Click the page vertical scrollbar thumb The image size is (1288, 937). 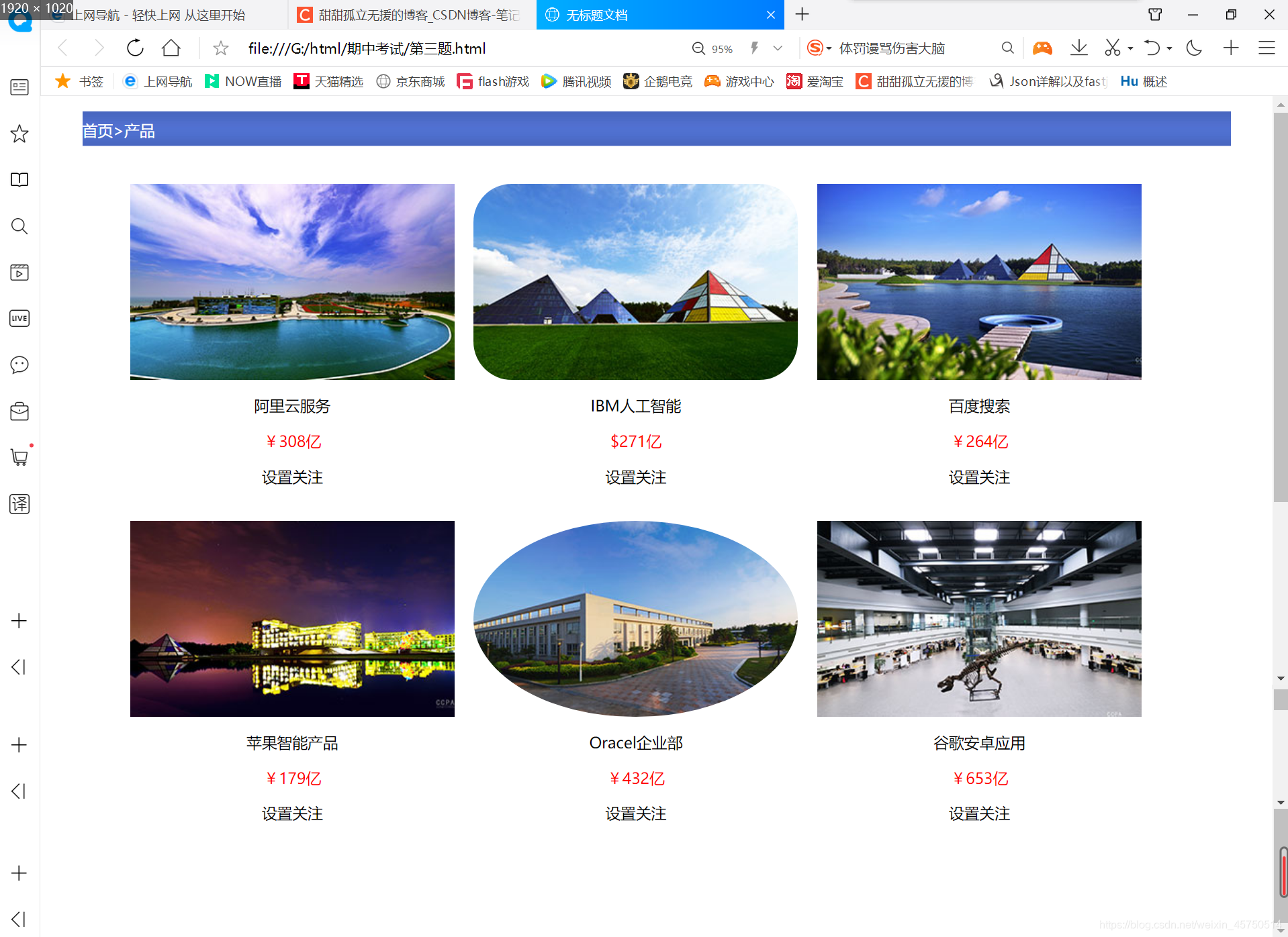coord(1281,307)
